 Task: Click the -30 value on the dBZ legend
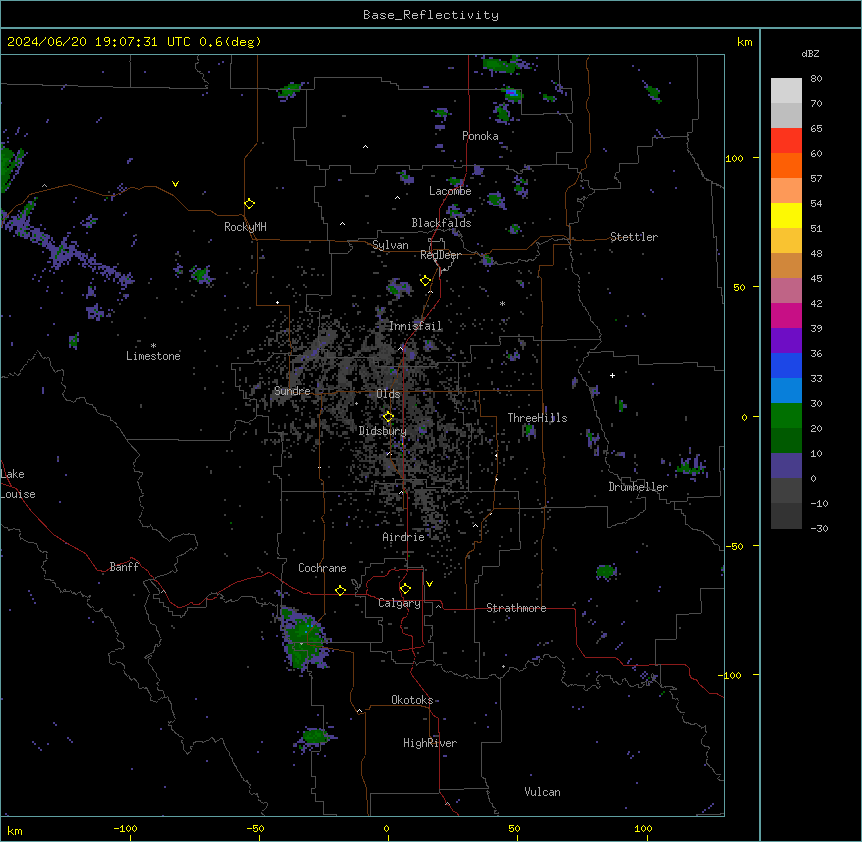(819, 528)
